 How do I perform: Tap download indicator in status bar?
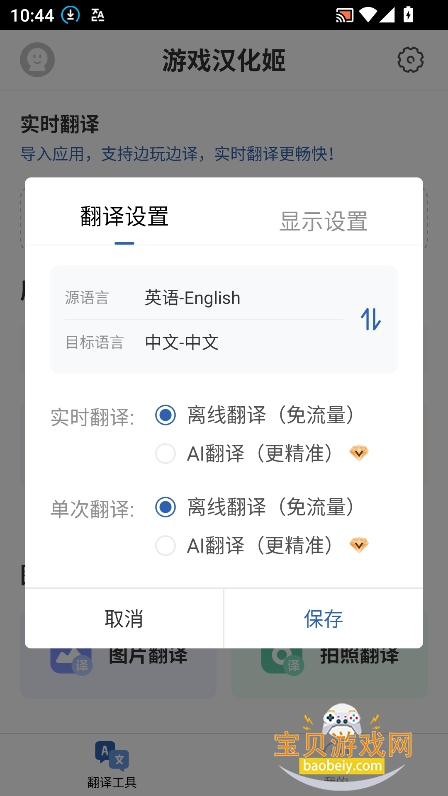coord(71,15)
